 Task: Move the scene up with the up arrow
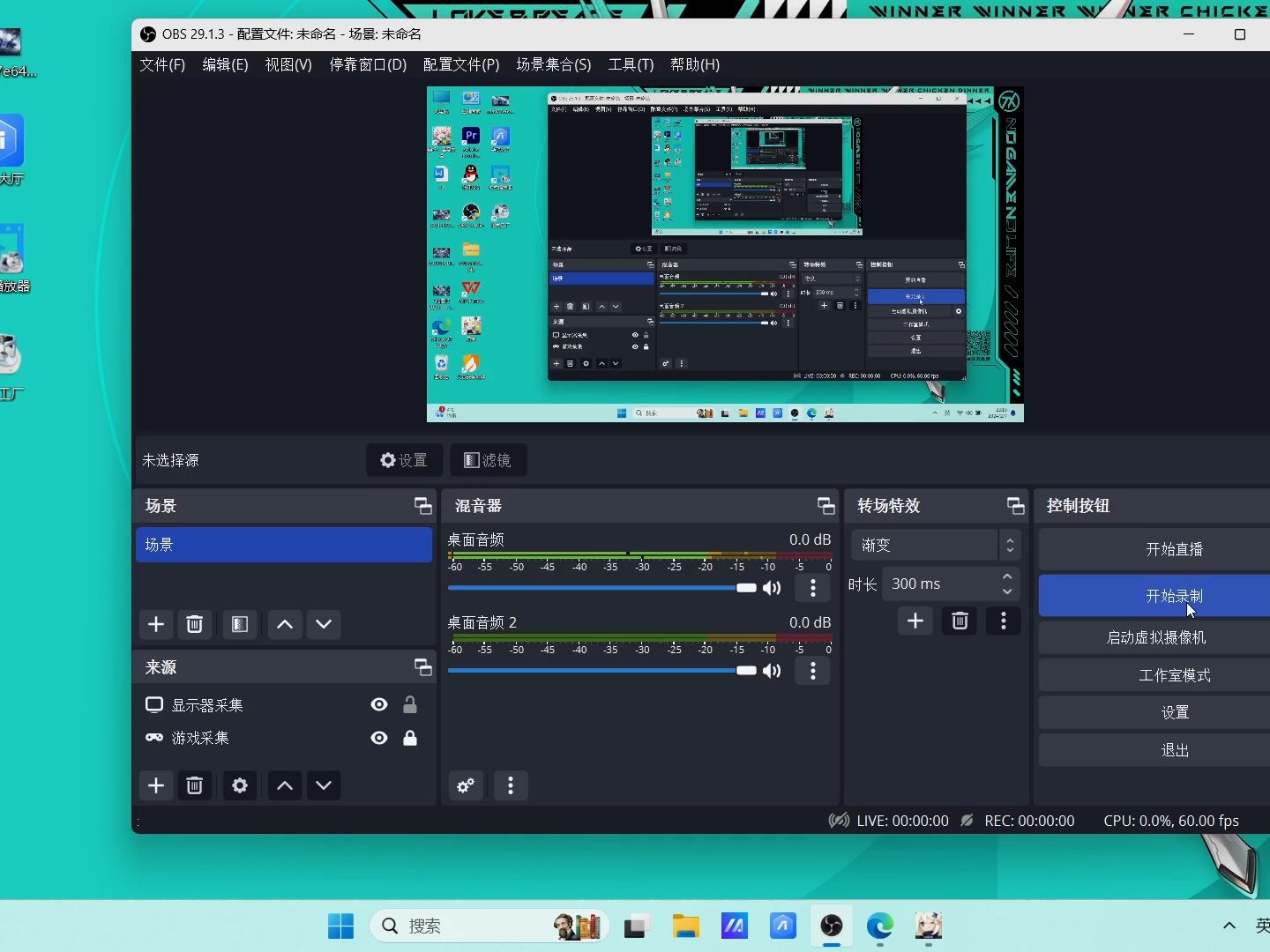click(x=285, y=624)
